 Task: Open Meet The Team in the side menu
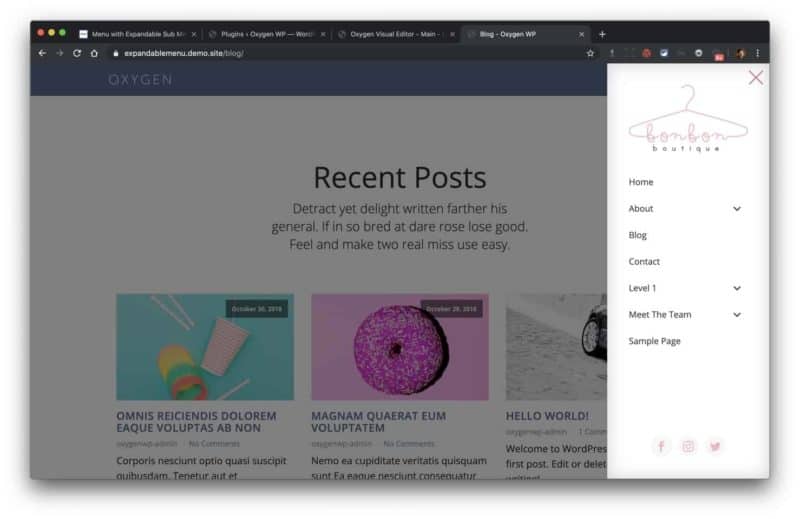(660, 315)
